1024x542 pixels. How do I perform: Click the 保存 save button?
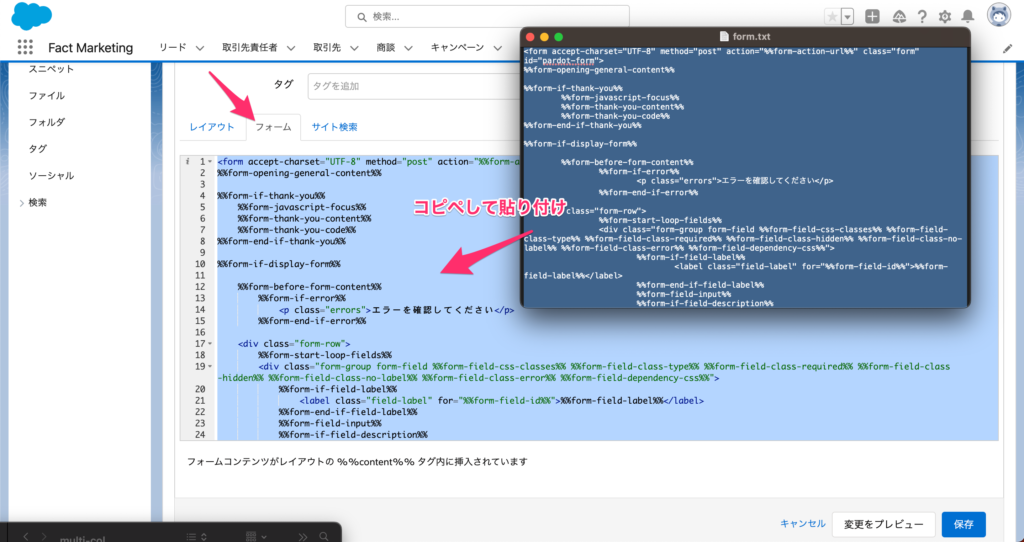tap(963, 524)
